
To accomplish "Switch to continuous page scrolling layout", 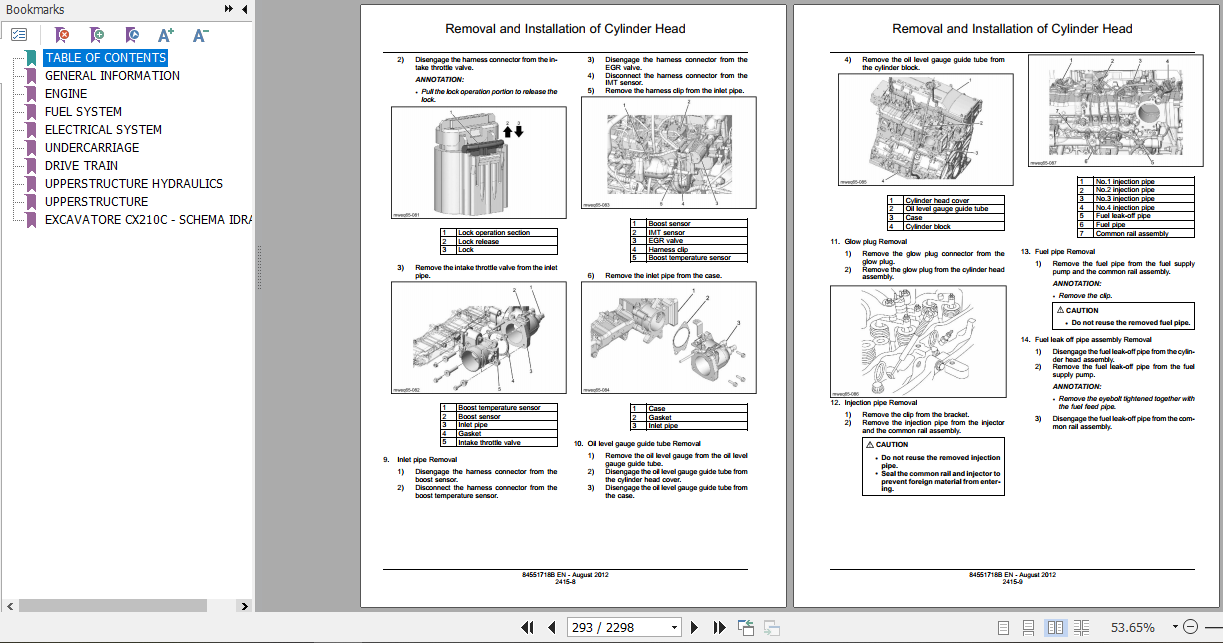I will pyautogui.click(x=1029, y=627).
